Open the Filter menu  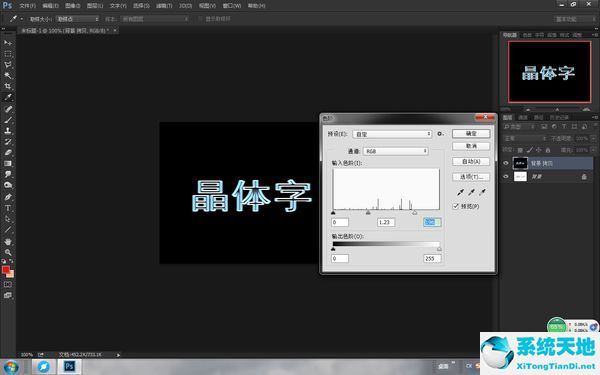164,6
